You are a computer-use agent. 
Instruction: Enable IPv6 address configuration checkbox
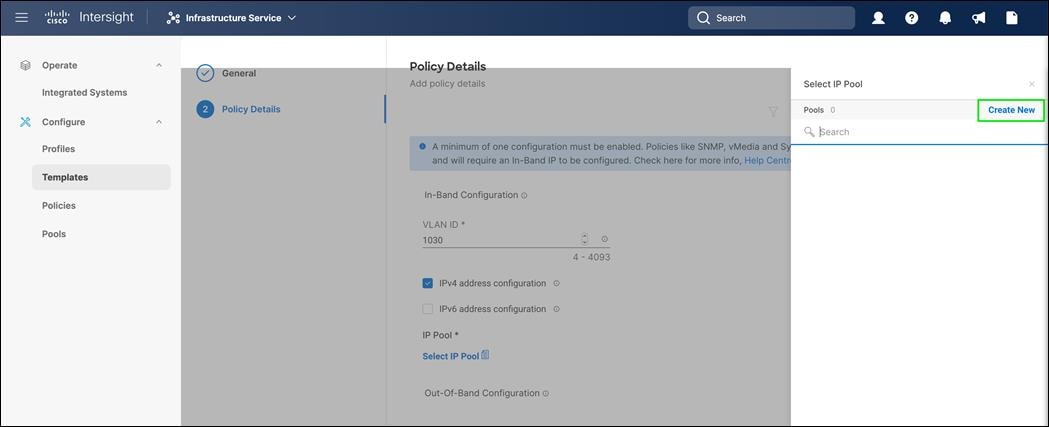427,309
